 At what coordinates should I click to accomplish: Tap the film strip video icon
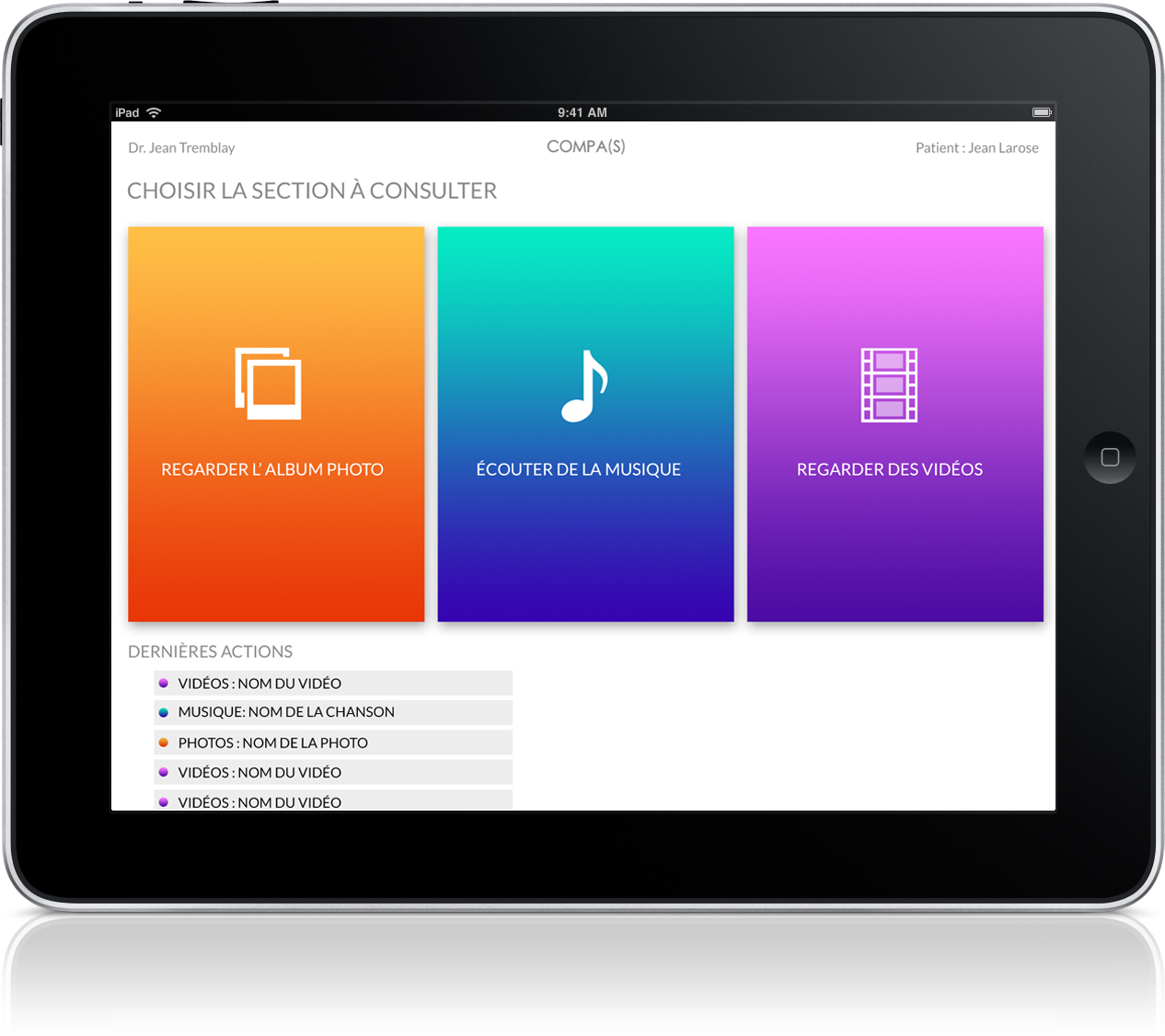[889, 385]
